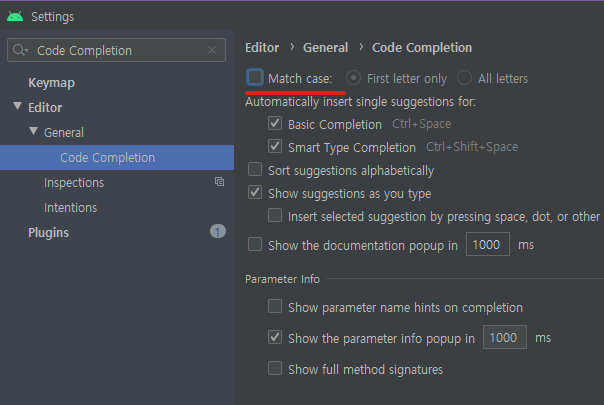Viewport: 604px width, 405px height.
Task: Collapse the General tree node arrow
Action: pos(34,131)
